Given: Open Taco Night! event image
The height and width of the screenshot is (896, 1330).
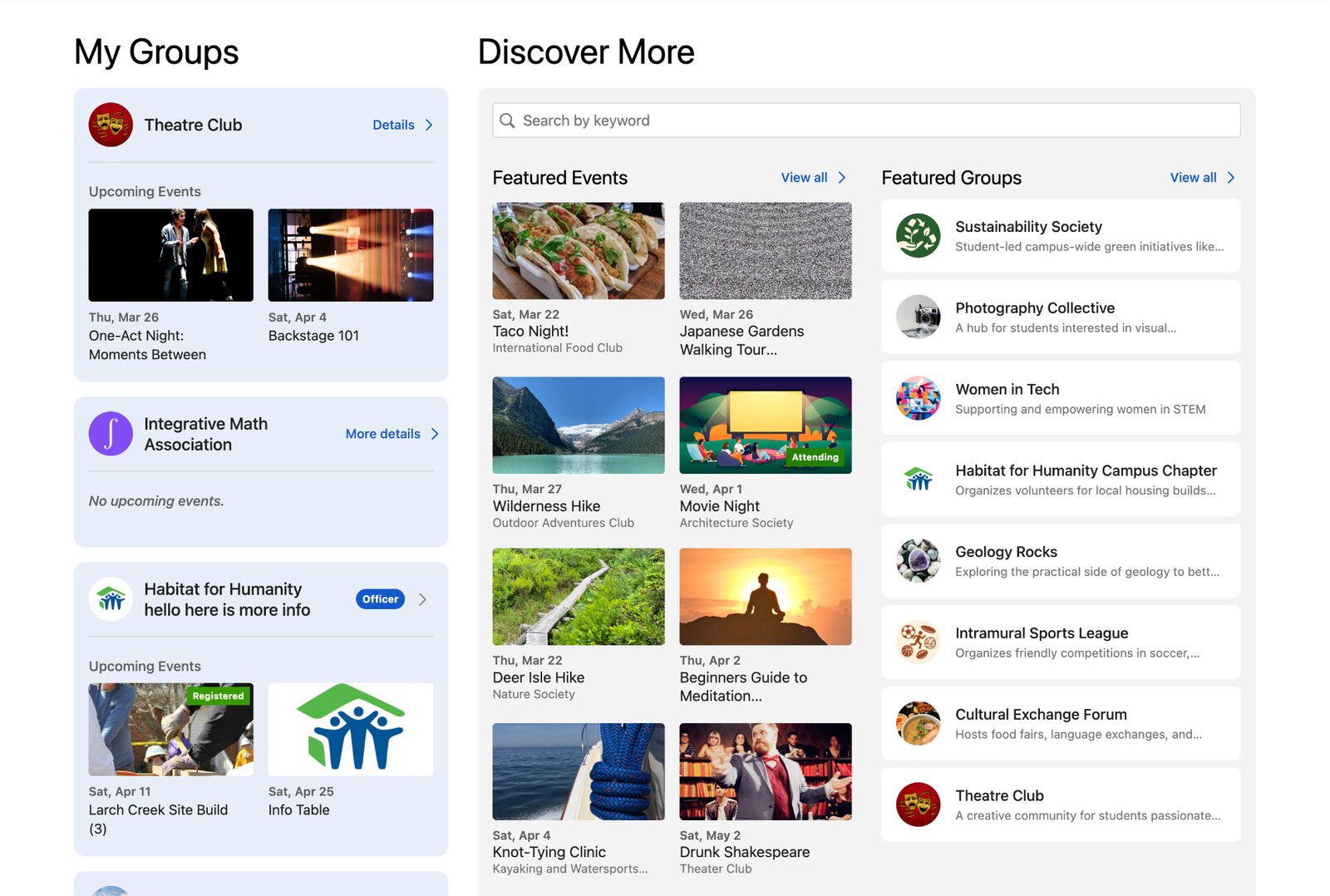Looking at the screenshot, I should 579,251.
